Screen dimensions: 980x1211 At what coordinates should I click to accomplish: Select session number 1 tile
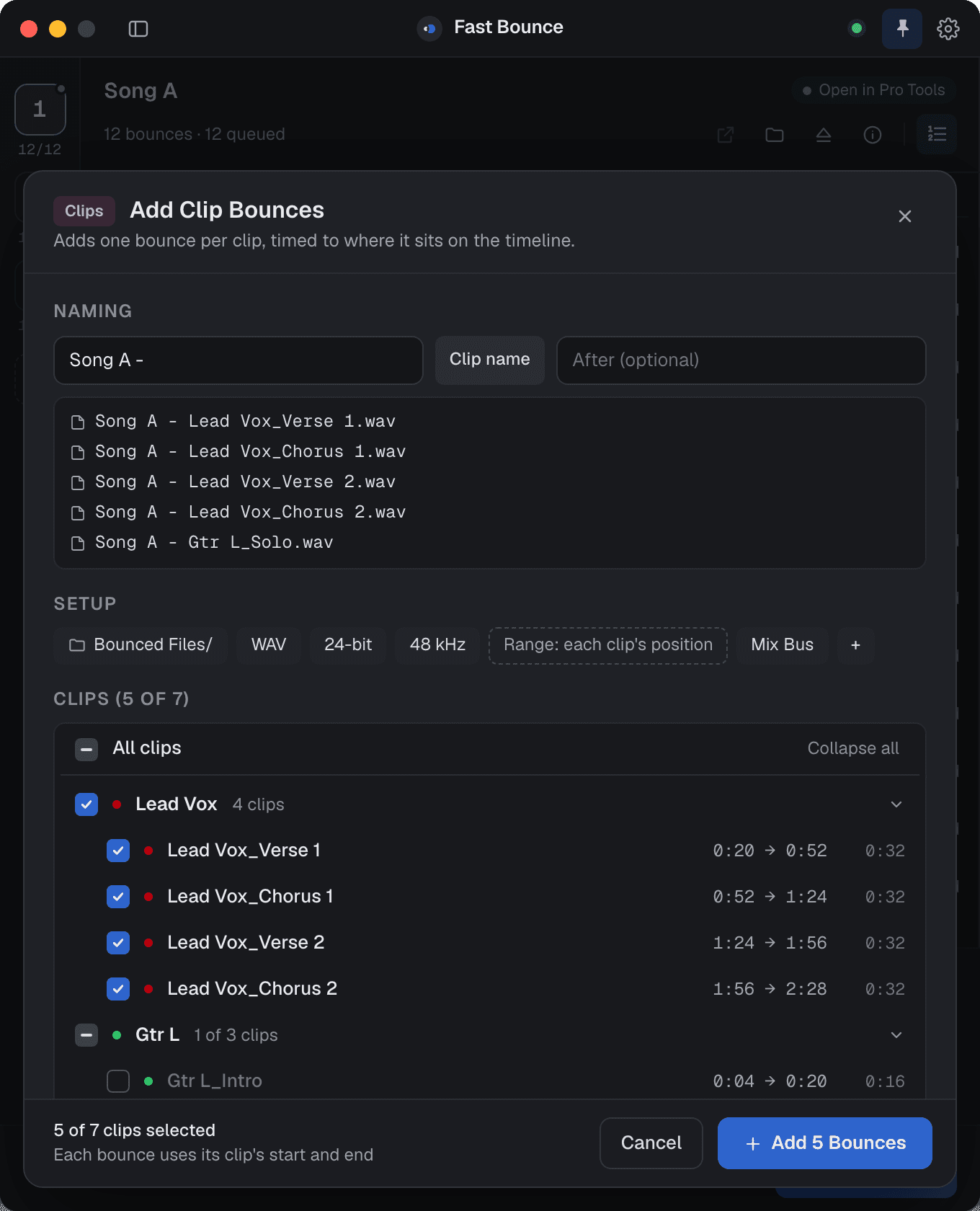[x=40, y=110]
